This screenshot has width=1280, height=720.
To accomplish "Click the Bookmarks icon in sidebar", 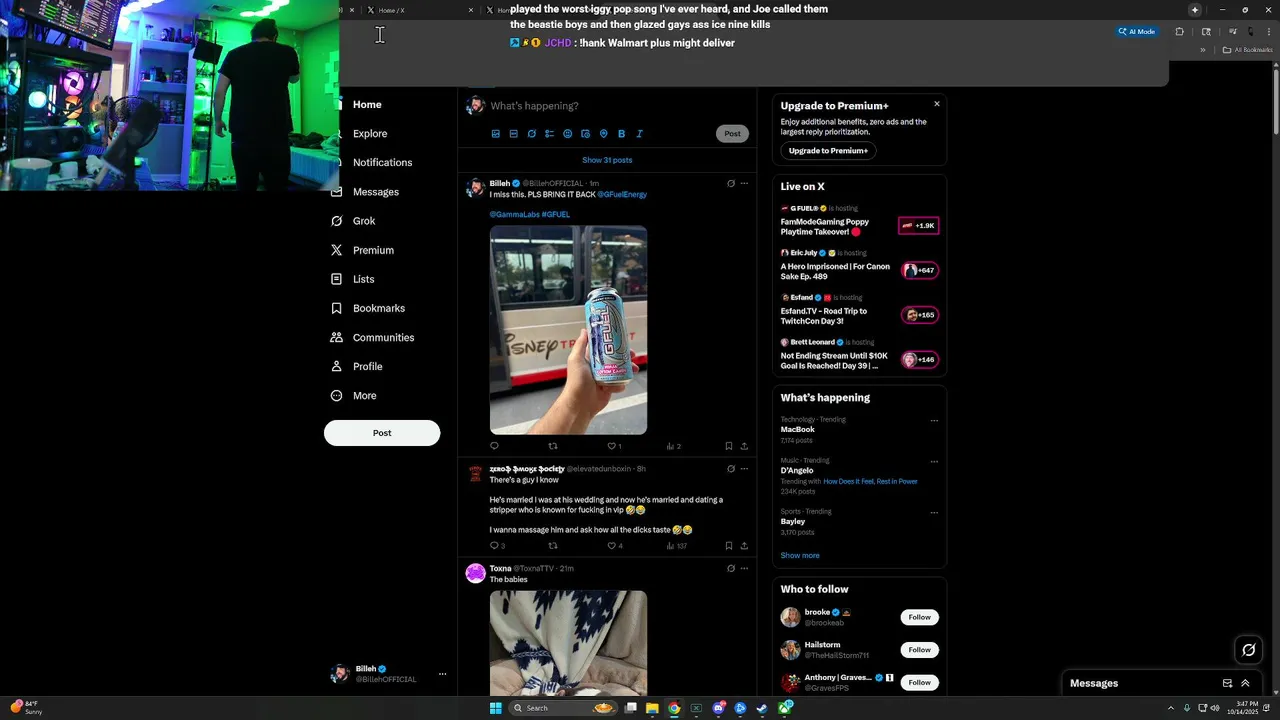I will pyautogui.click(x=337, y=308).
